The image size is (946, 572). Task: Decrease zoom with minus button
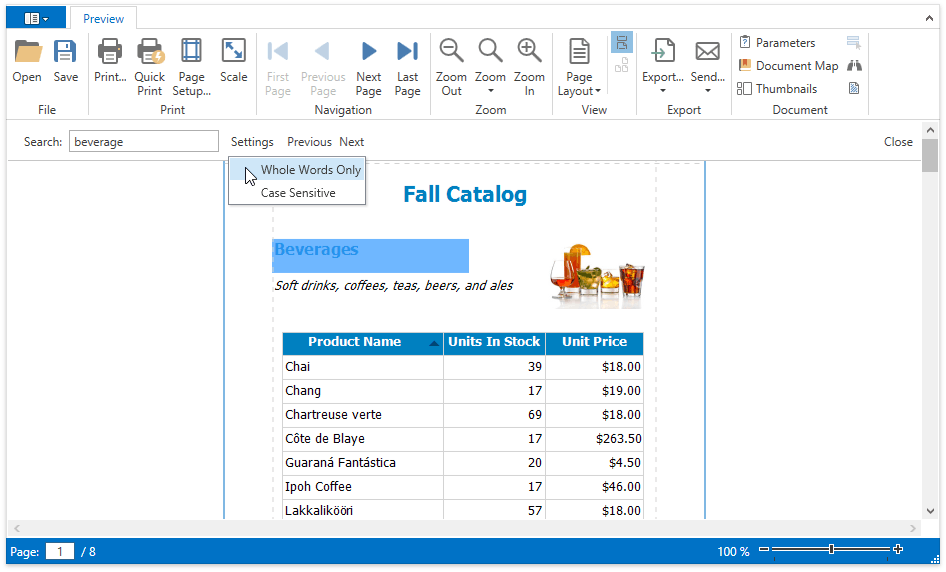pos(764,549)
